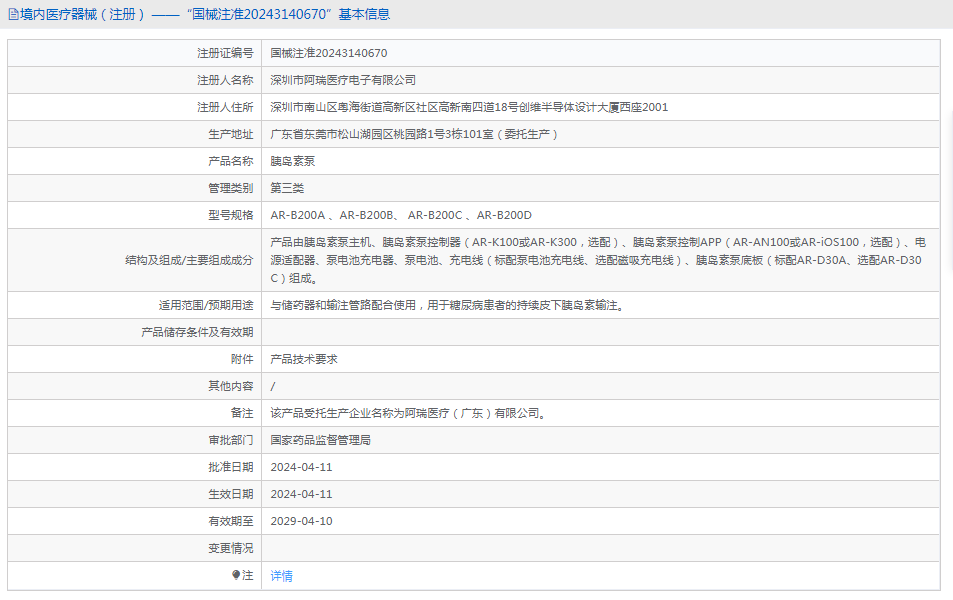953x600 pixels.
Task: Click the 批准日期 row label
Action: tap(230, 467)
